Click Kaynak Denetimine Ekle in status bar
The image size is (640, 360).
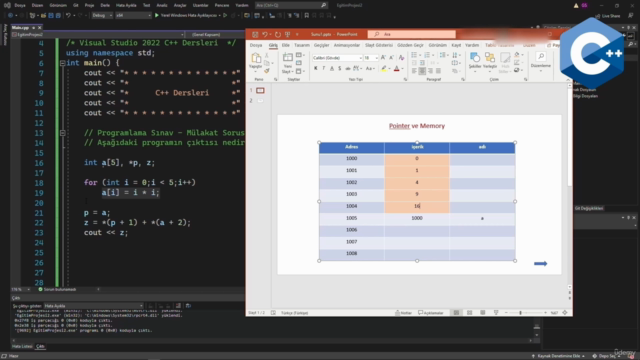[558, 356]
